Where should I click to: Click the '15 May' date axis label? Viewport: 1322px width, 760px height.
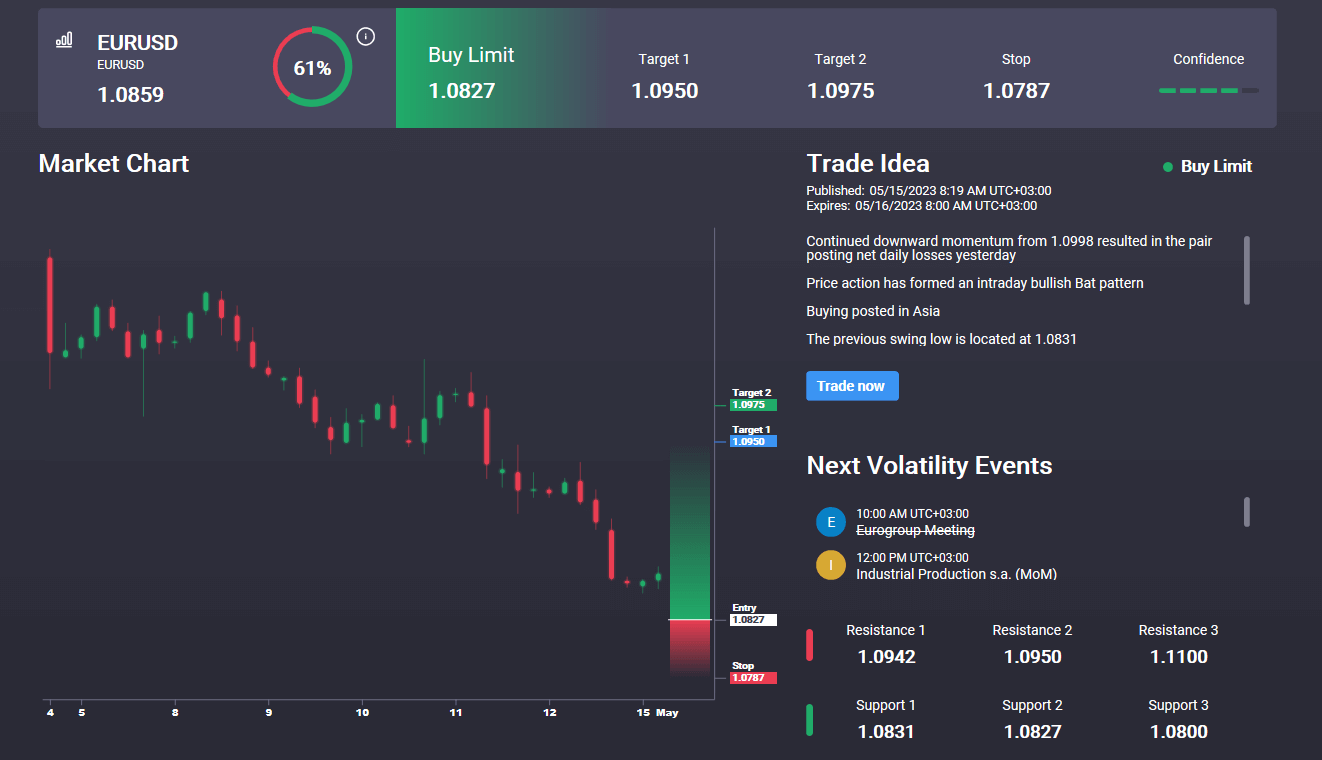tap(658, 713)
